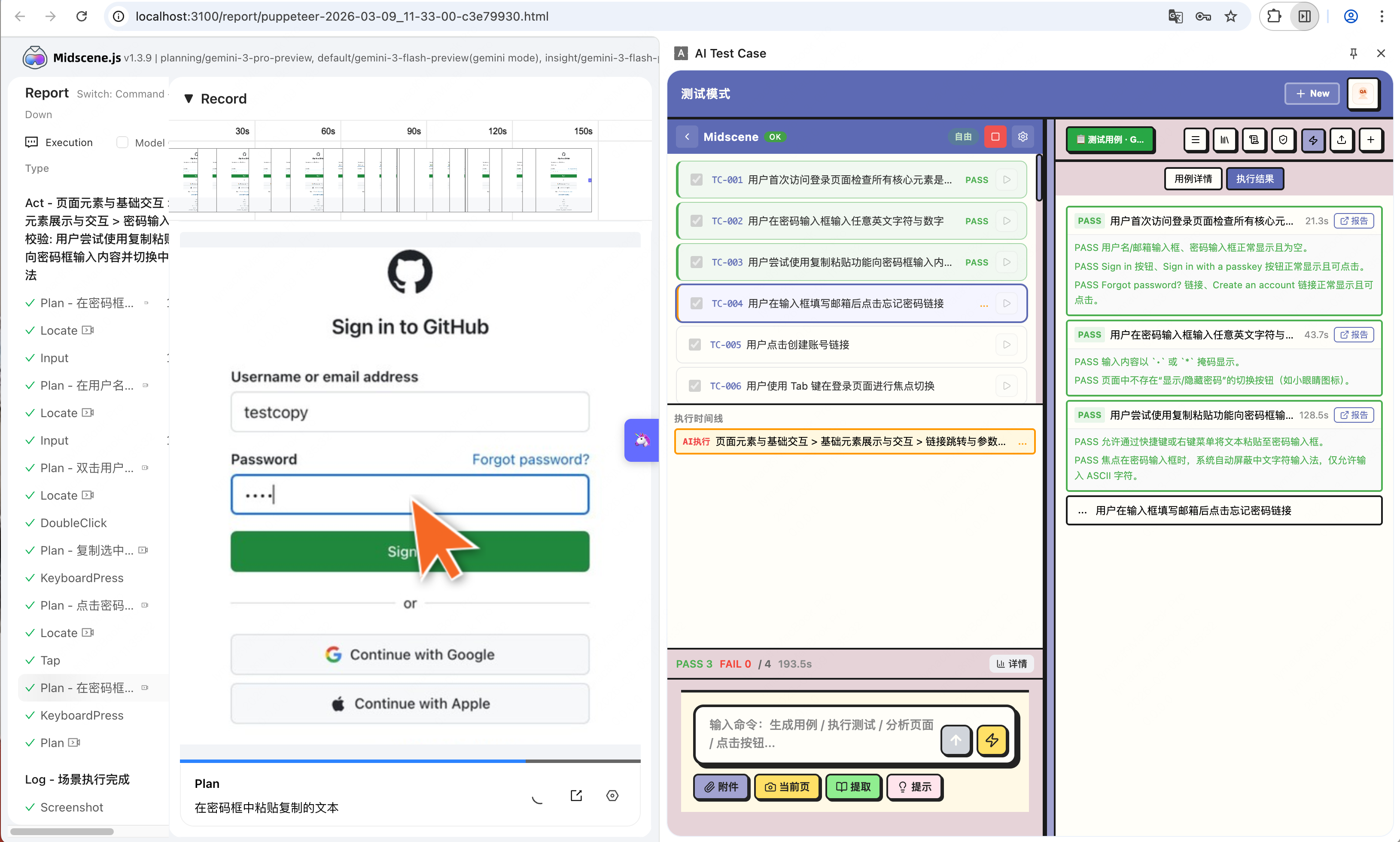Open the Google Translate icon in the address bar
Viewport: 1400px width, 842px height.
pyautogui.click(x=1175, y=16)
